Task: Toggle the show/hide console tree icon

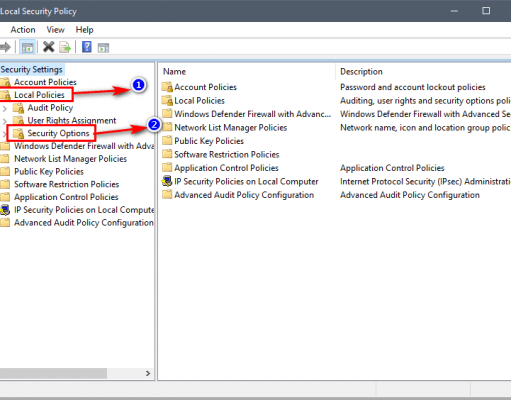Action: click(27, 47)
